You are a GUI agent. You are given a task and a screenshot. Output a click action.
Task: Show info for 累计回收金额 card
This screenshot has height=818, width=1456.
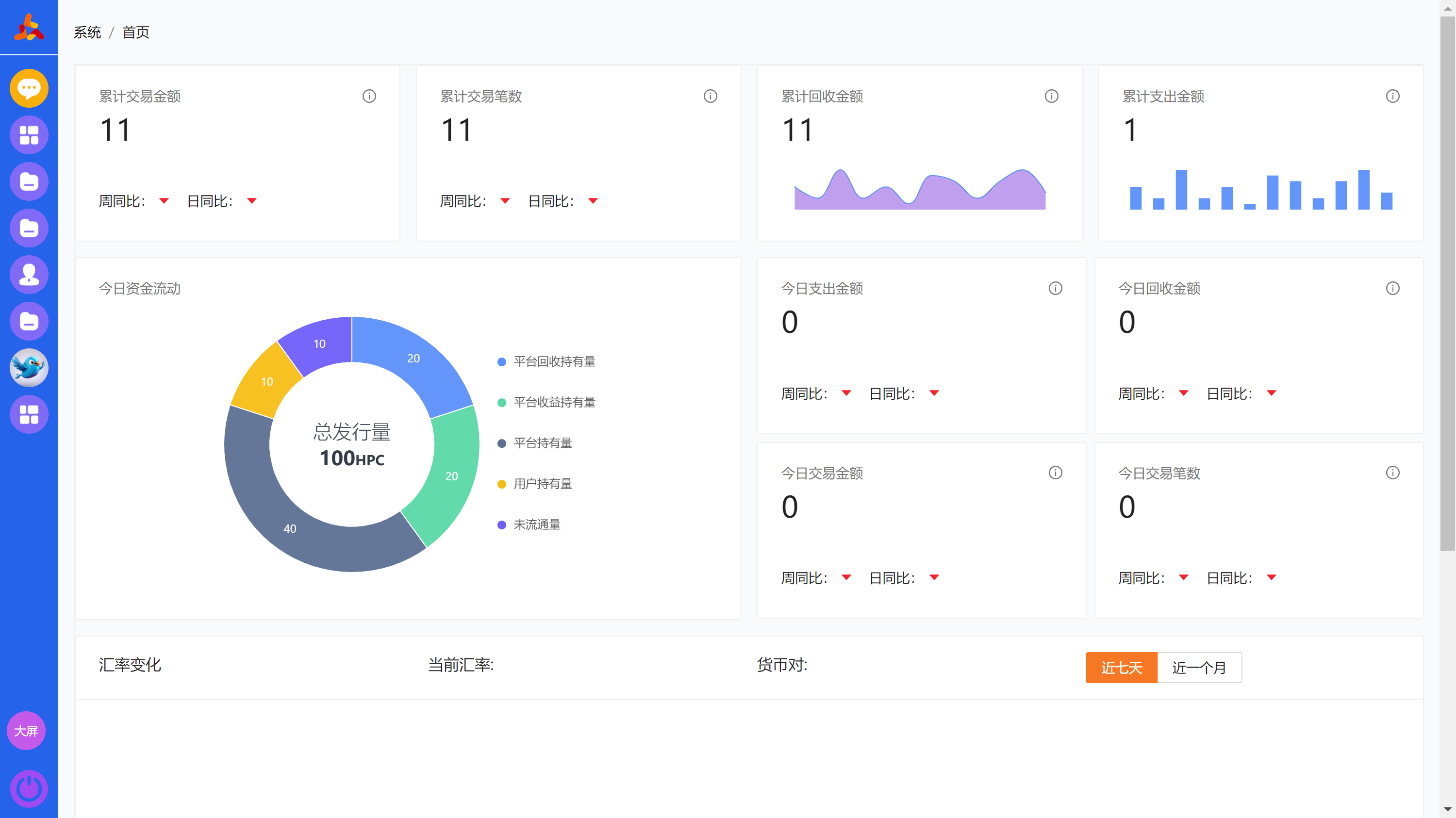[x=1051, y=96]
